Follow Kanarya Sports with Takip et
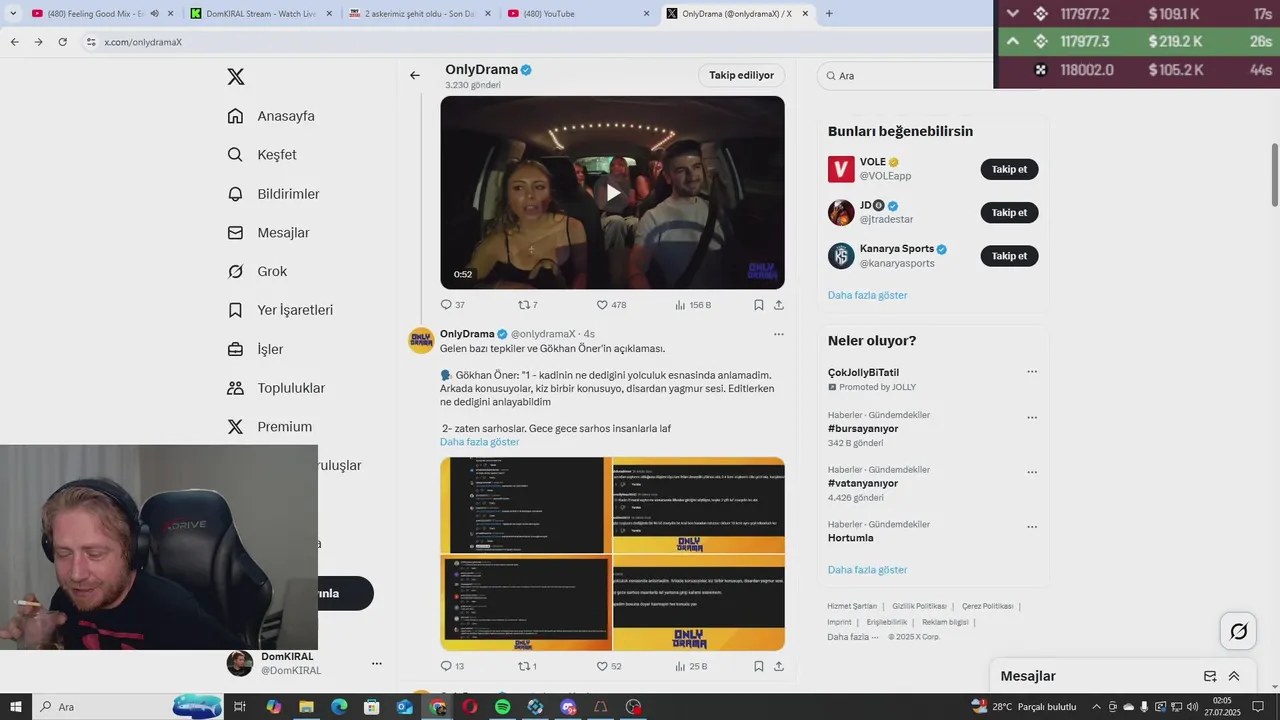Image resolution: width=1280 pixels, height=720 pixels. coord(1009,256)
